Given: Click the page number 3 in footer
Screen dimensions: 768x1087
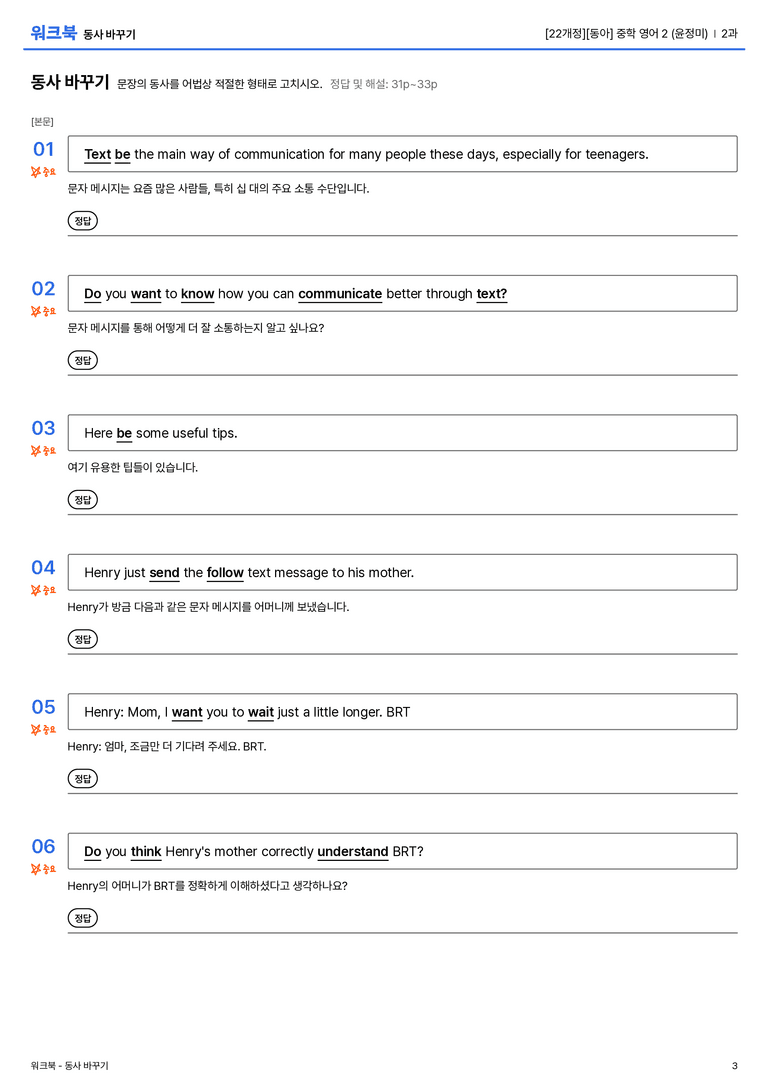Looking at the screenshot, I should [x=735, y=1066].
